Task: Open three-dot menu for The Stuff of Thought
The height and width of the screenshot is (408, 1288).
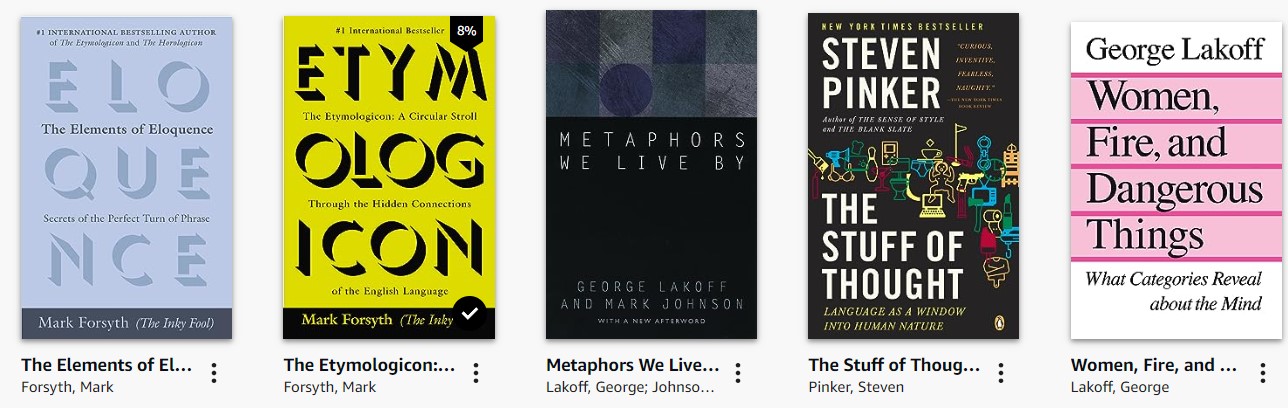Action: pyautogui.click(x=1000, y=374)
